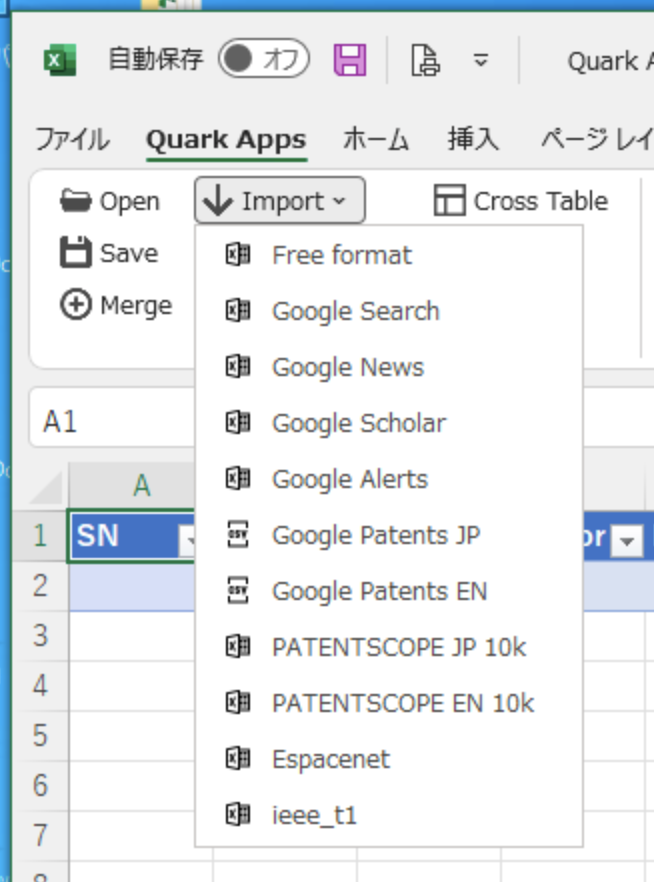Choose ieee_t1 import option
Viewport: 654px width, 882px height.
pyautogui.click(x=389, y=814)
